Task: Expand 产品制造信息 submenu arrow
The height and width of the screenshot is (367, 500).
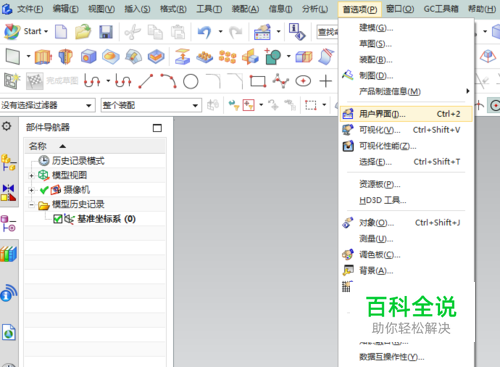Action: pyautogui.click(x=468, y=91)
